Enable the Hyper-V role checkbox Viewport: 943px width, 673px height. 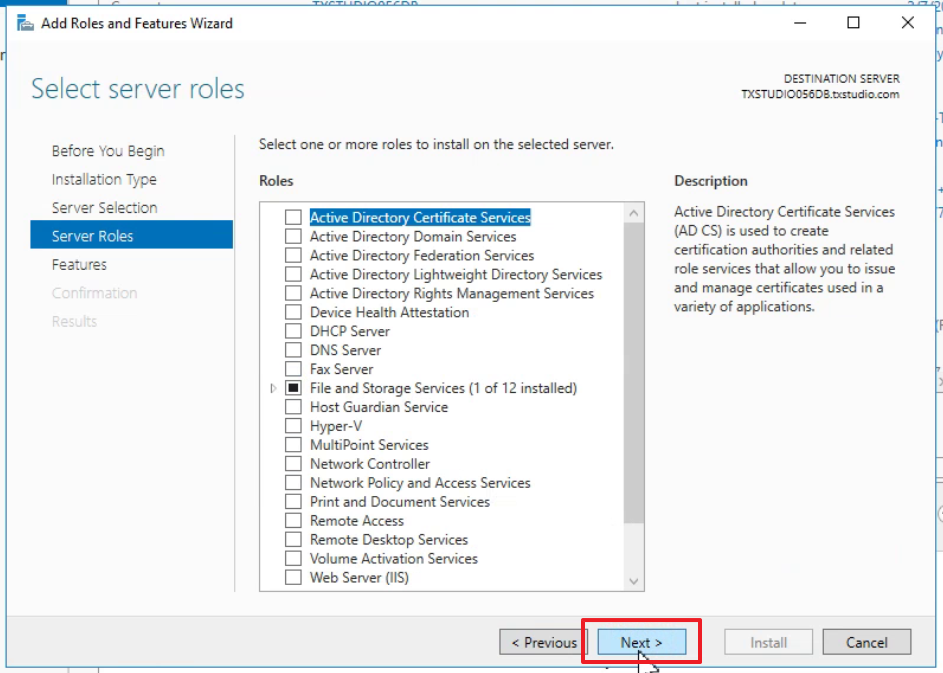293,426
